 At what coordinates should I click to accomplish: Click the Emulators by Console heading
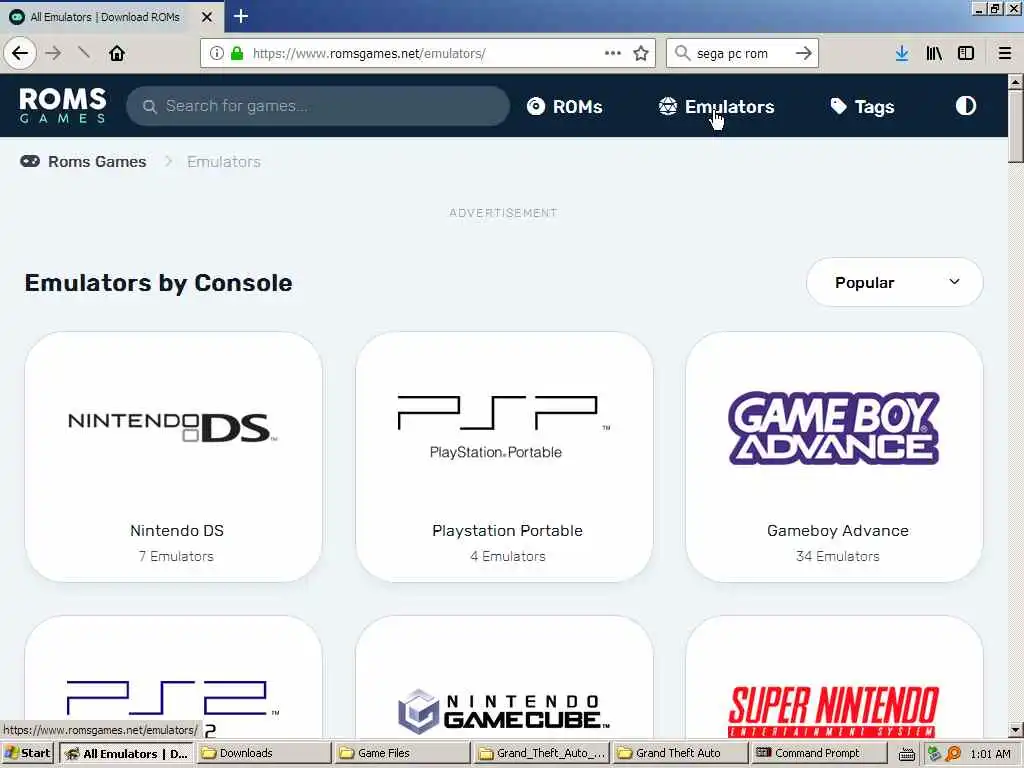(x=159, y=283)
